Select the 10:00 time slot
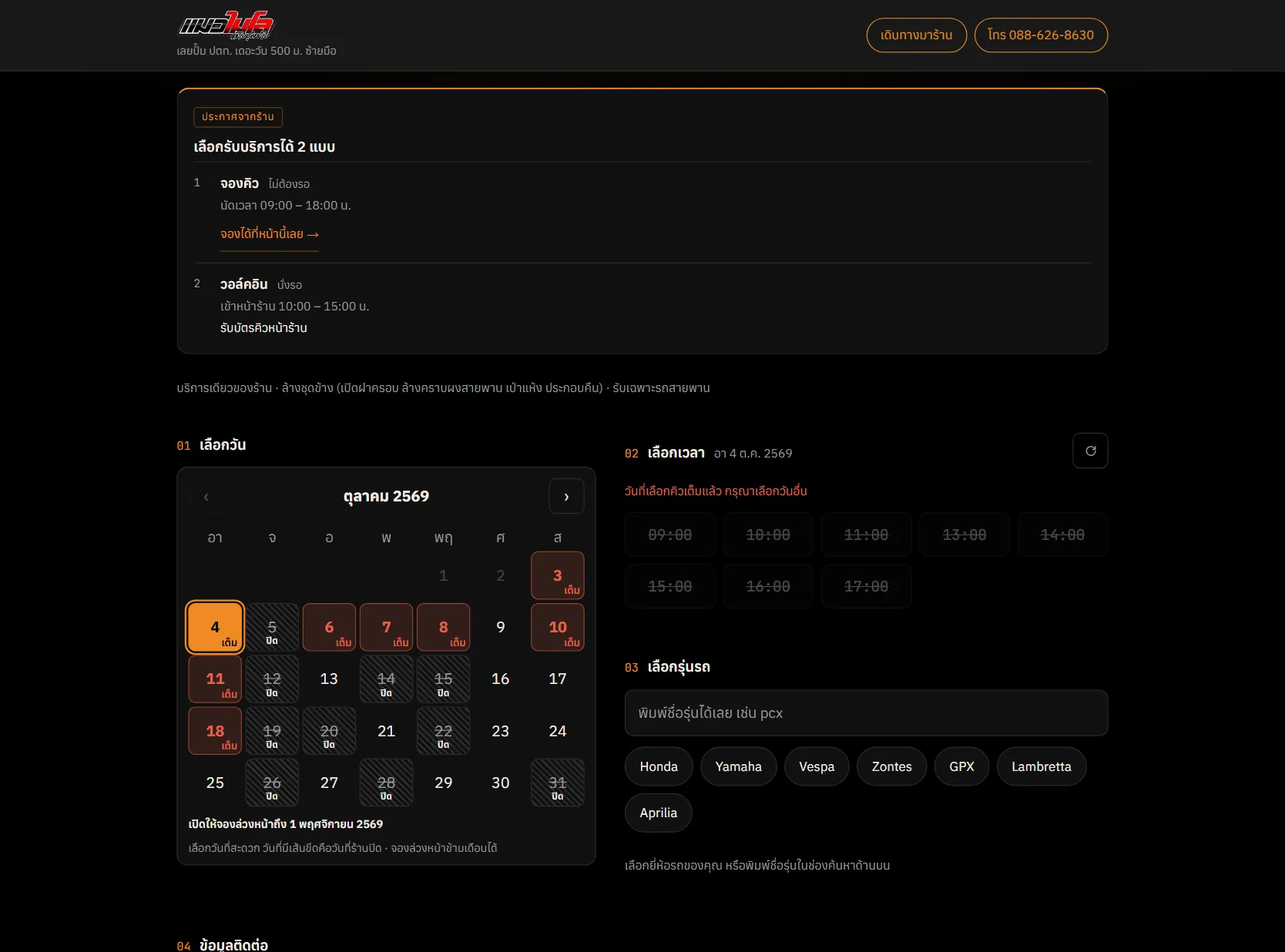Viewport: 1285px width, 952px height. [x=768, y=535]
